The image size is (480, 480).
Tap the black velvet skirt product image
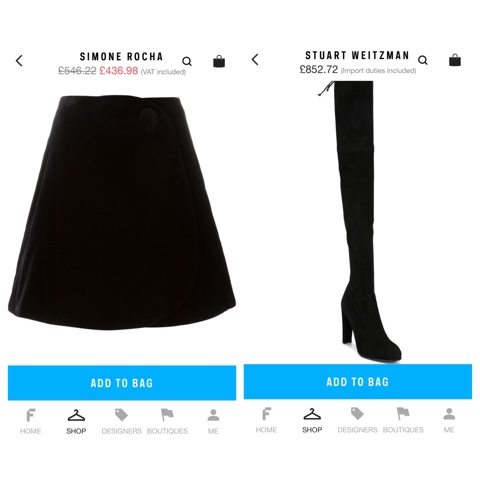pos(122,213)
